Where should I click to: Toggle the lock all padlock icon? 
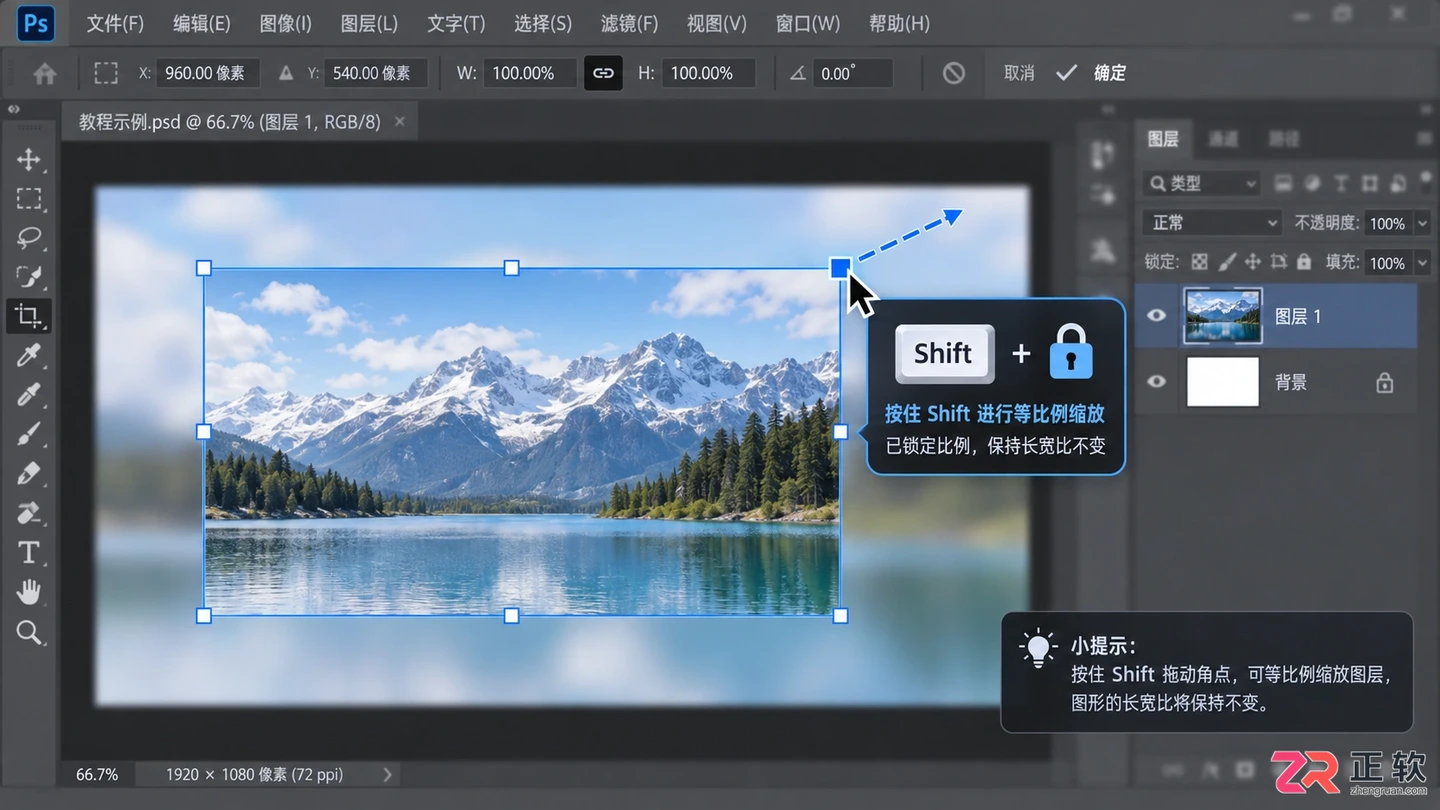click(x=1304, y=262)
